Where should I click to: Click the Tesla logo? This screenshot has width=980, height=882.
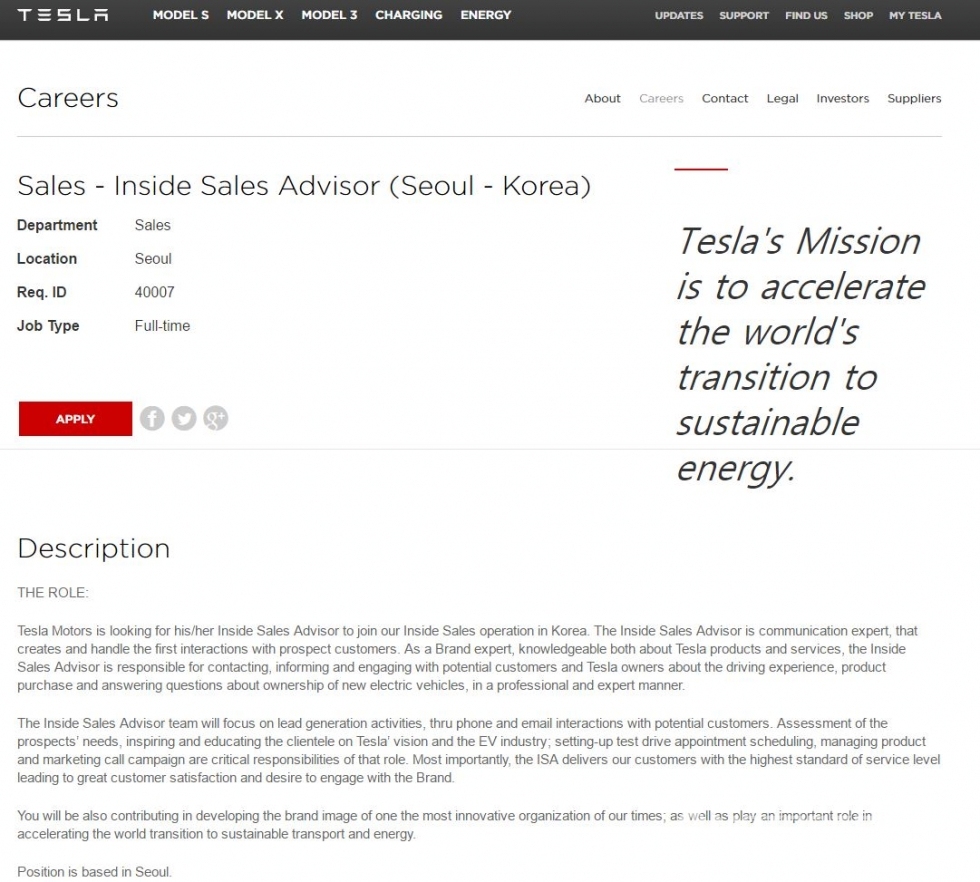[x=63, y=15]
